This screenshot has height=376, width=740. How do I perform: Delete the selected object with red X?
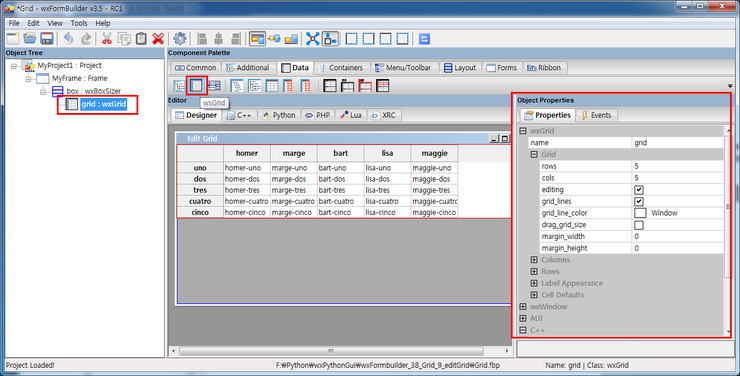pyautogui.click(x=158, y=39)
